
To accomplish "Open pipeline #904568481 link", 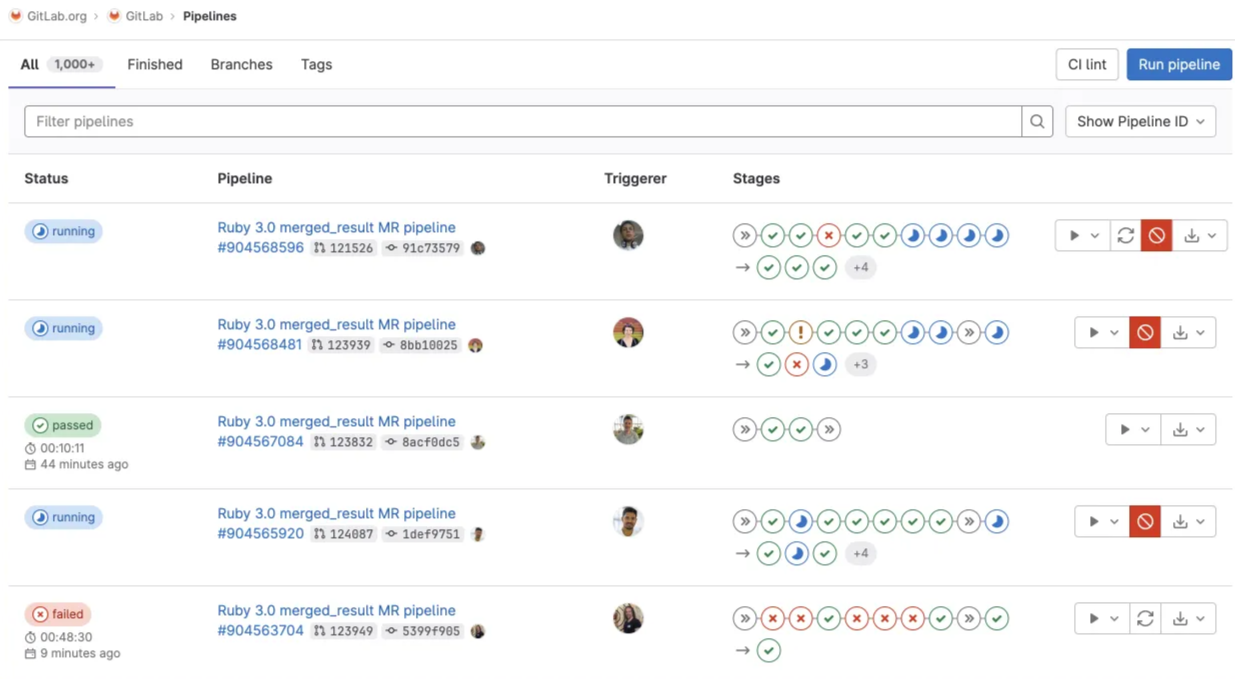I will point(260,344).
